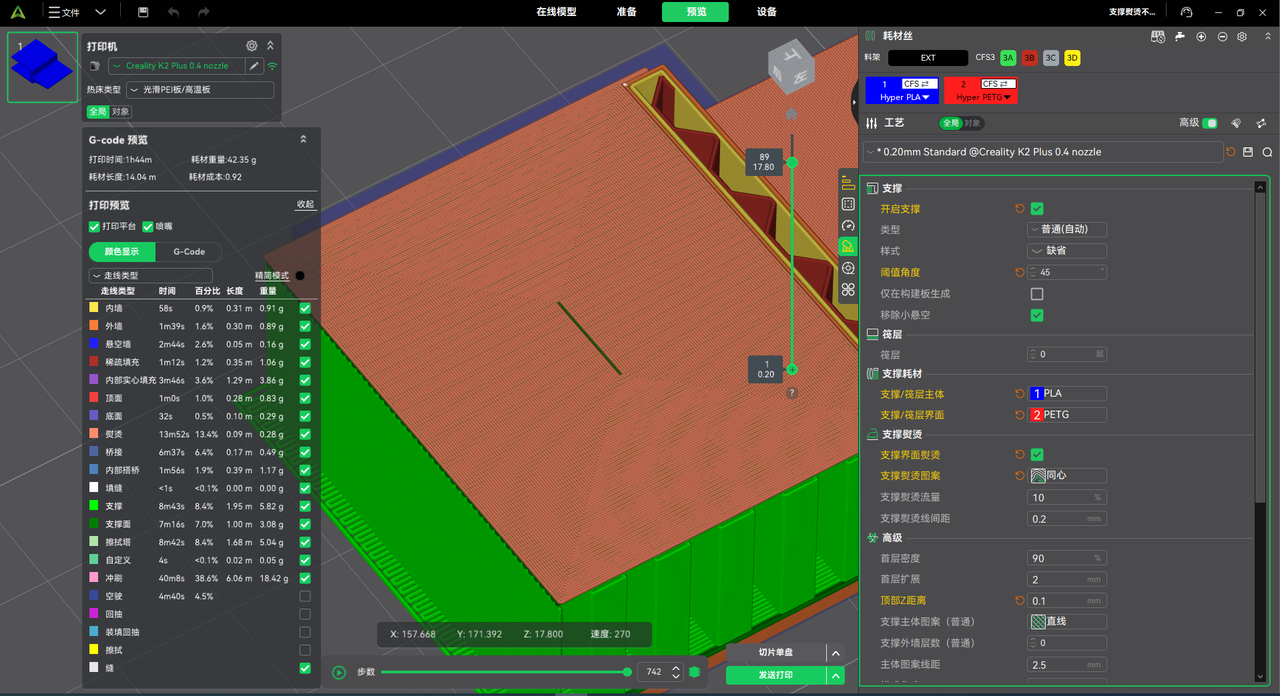Select the support settings tab icon

pos(848,246)
